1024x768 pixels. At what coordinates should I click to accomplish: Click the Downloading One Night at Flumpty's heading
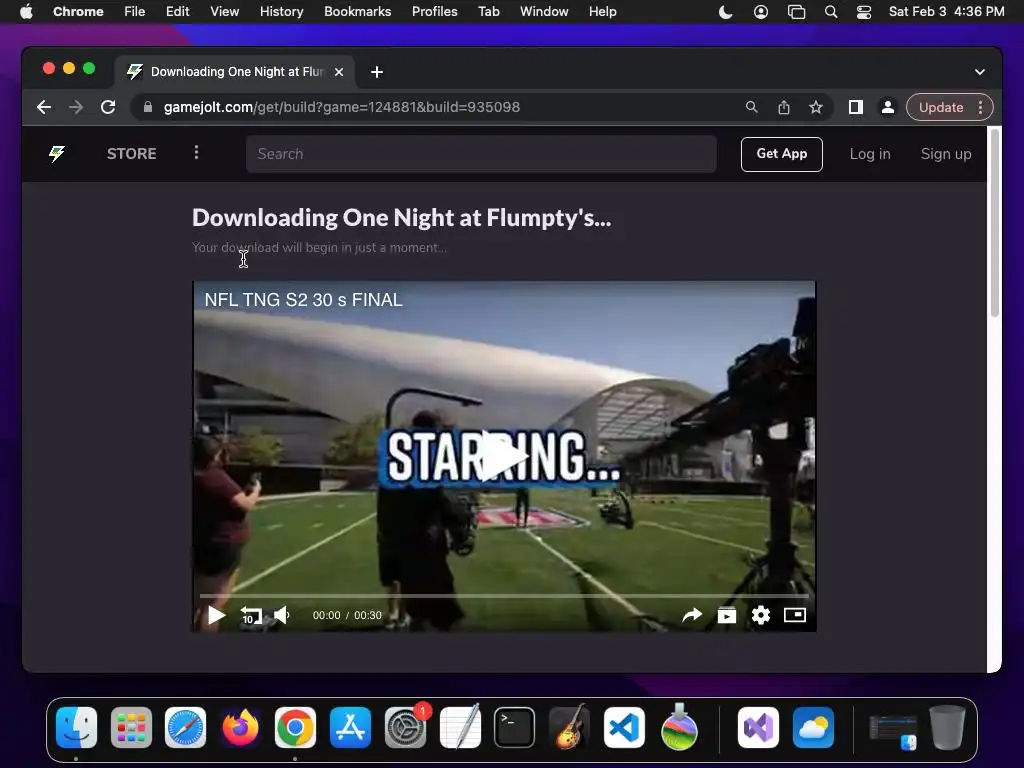coord(402,217)
